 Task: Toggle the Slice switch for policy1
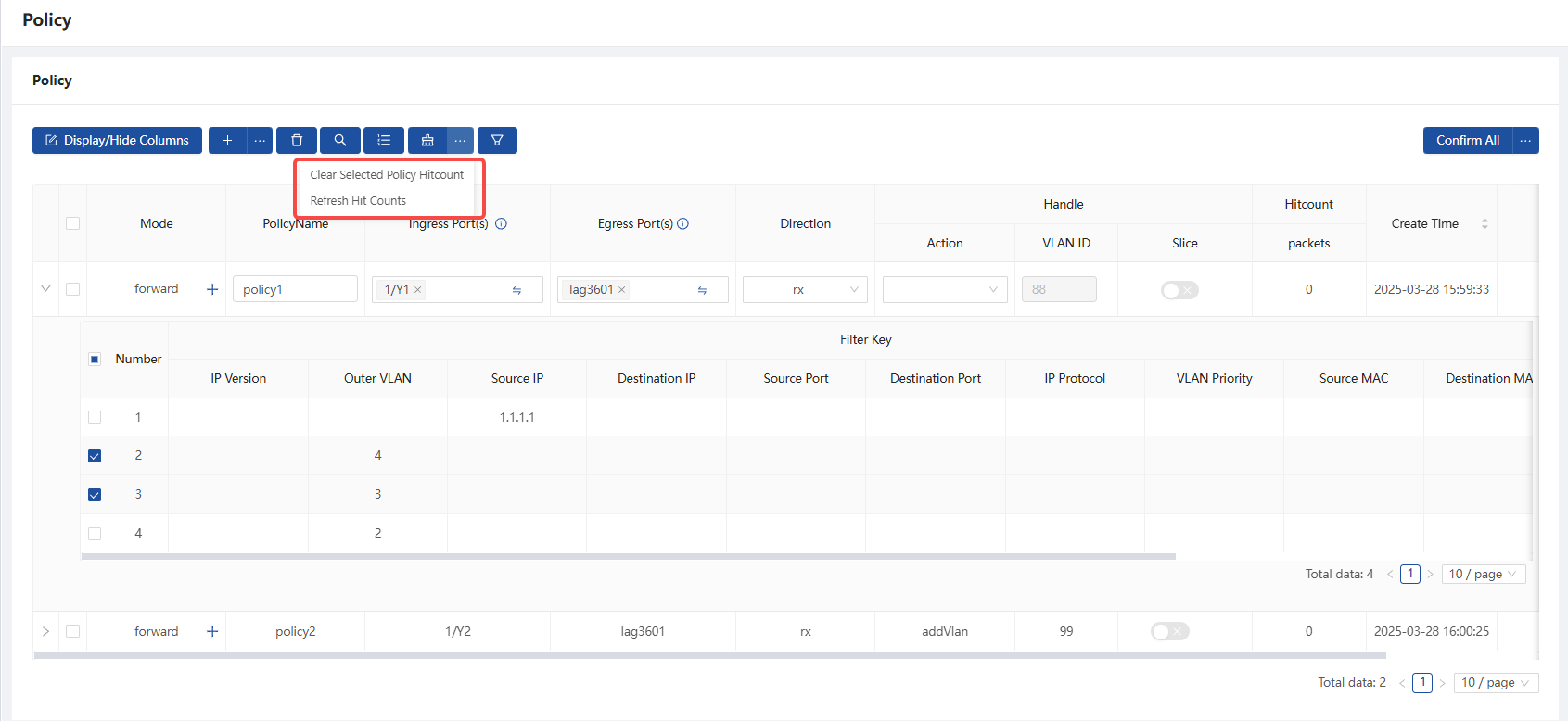tap(1179, 290)
